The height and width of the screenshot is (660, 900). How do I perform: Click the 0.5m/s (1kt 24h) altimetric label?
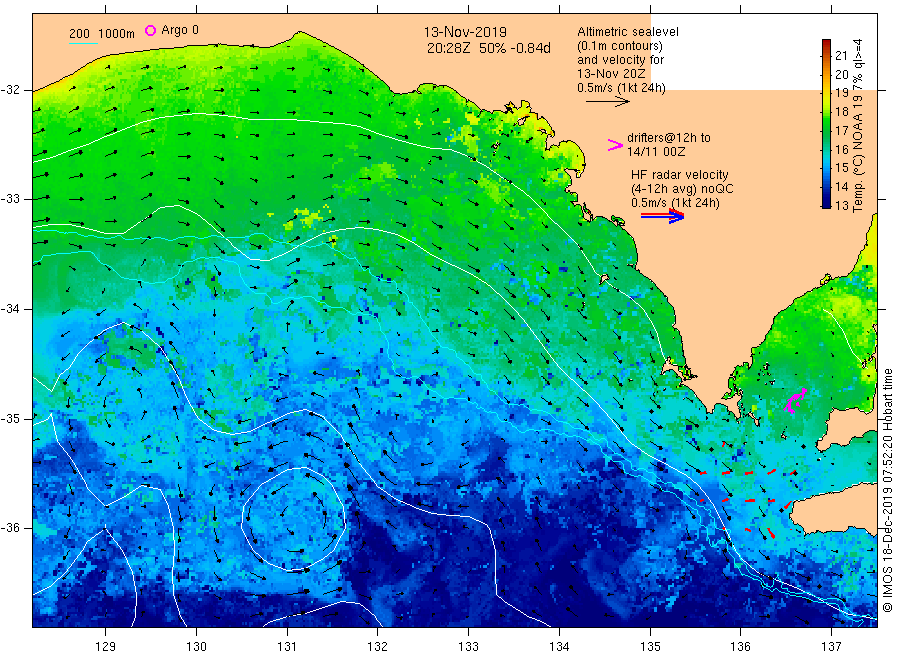pos(622,88)
